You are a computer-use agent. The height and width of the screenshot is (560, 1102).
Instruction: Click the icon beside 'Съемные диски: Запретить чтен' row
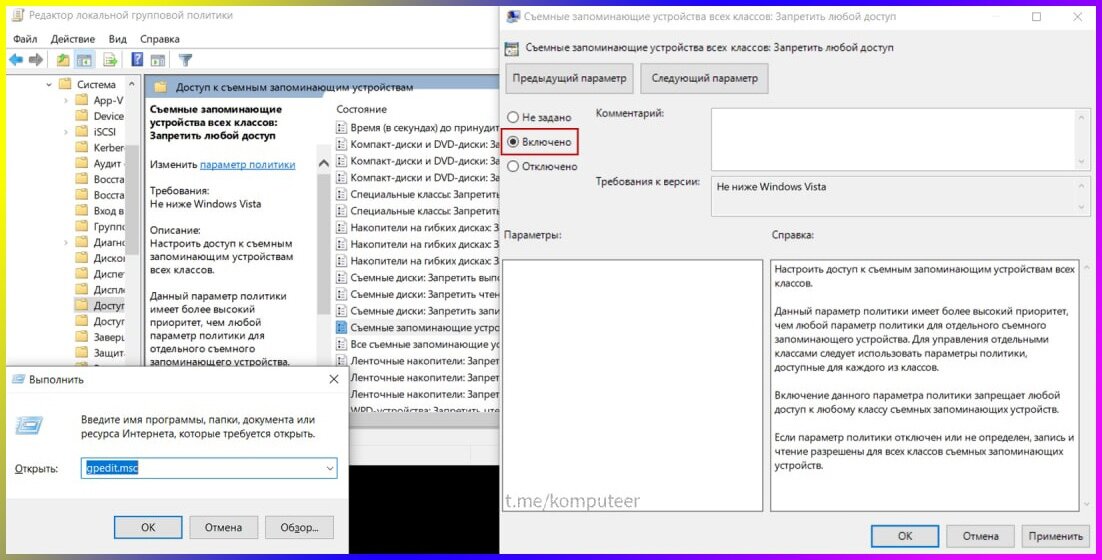tap(342, 294)
